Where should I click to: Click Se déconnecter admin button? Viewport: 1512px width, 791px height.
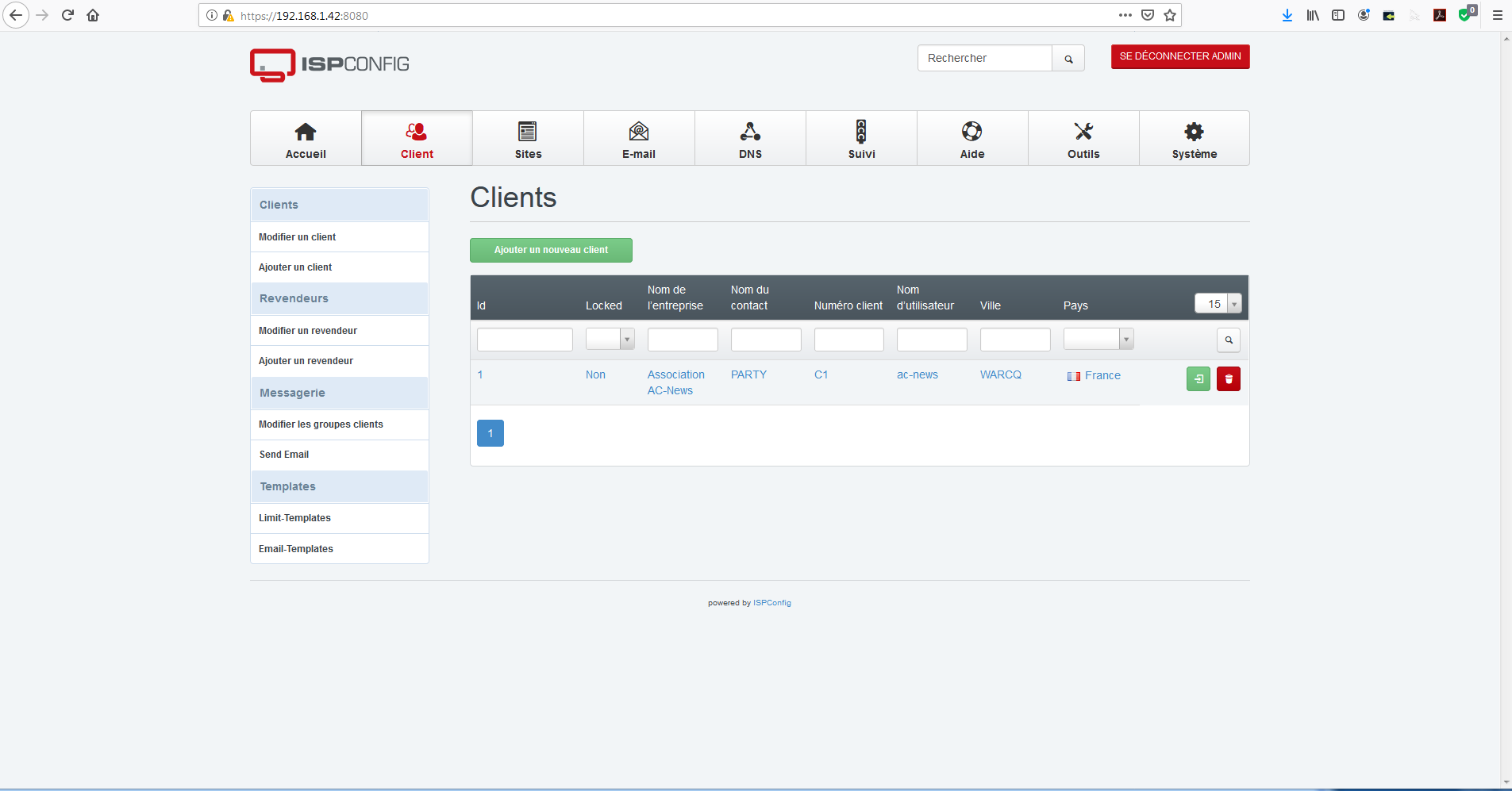click(1180, 56)
